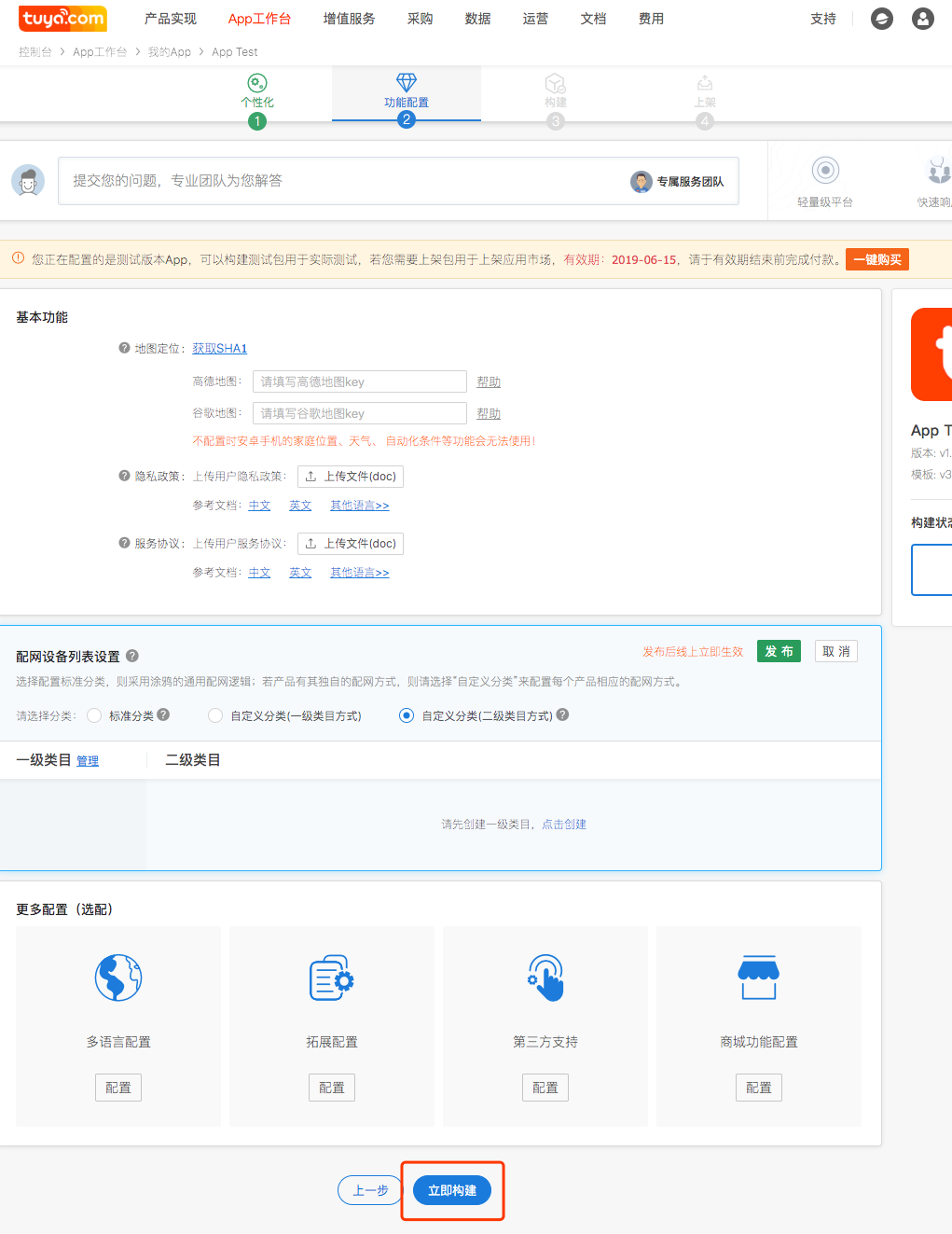Click the 商城功能配置 store icon
952x1234 pixels.
click(758, 977)
